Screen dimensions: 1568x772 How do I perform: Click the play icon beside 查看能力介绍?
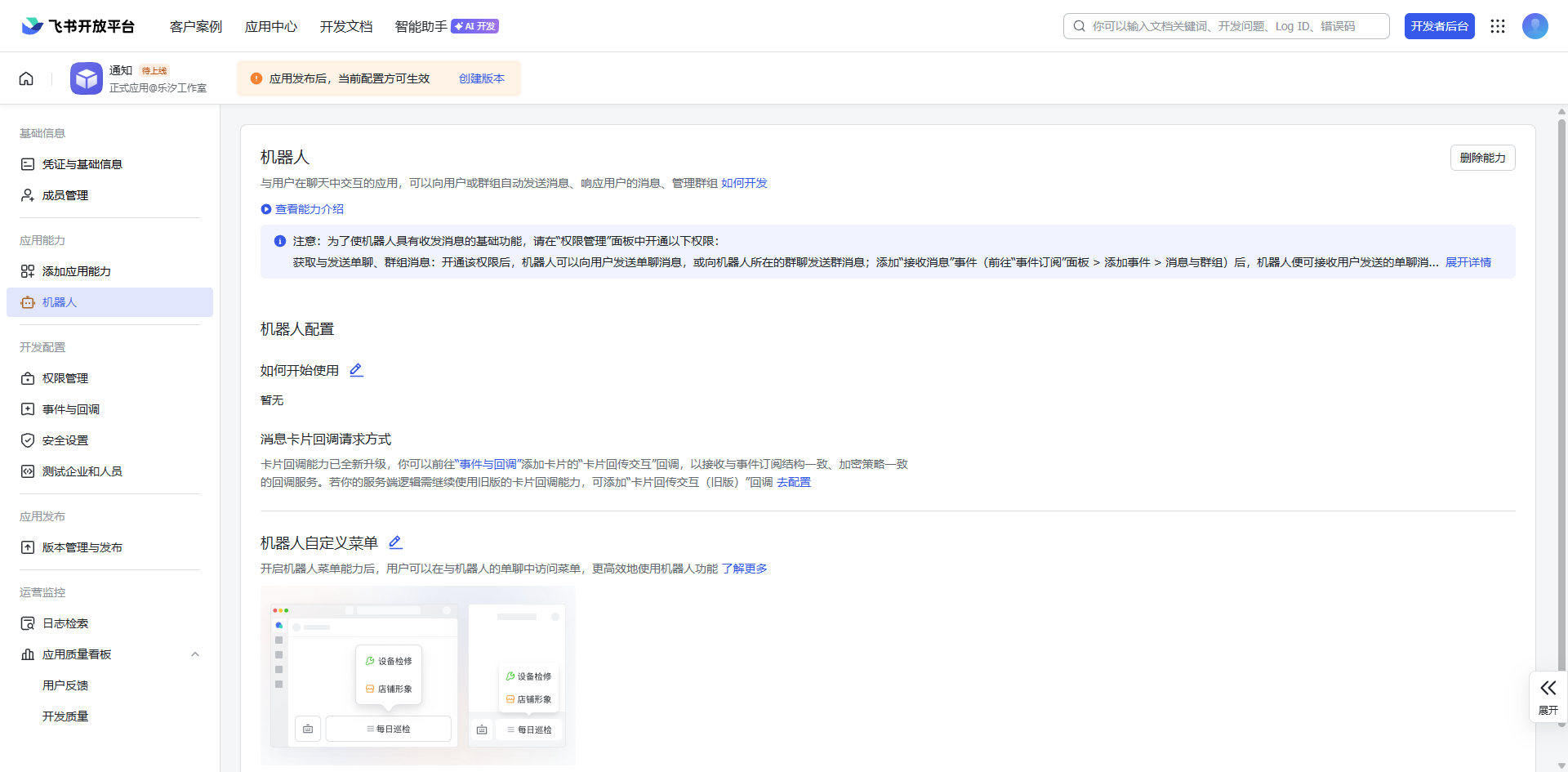click(265, 209)
